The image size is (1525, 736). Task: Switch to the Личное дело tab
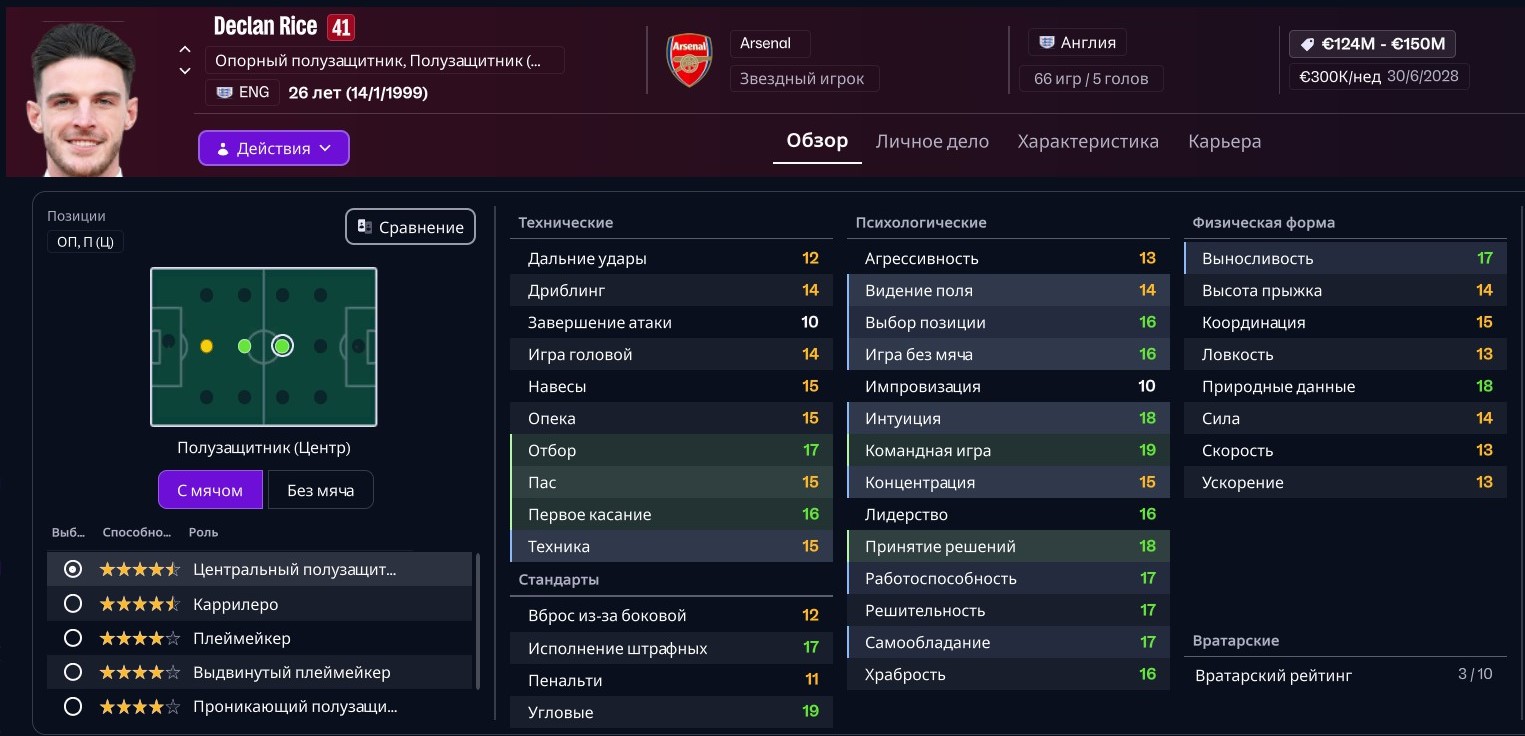932,142
